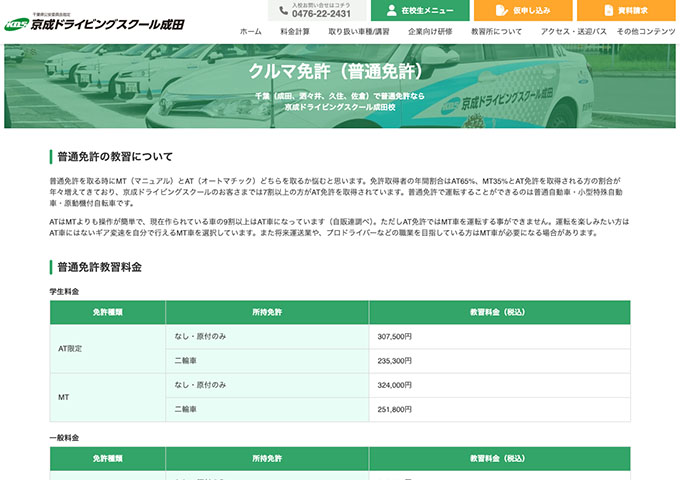Click the 免許種類 header in the general table
Viewport: 680px width, 480px height.
pyautogui.click(x=108, y=458)
